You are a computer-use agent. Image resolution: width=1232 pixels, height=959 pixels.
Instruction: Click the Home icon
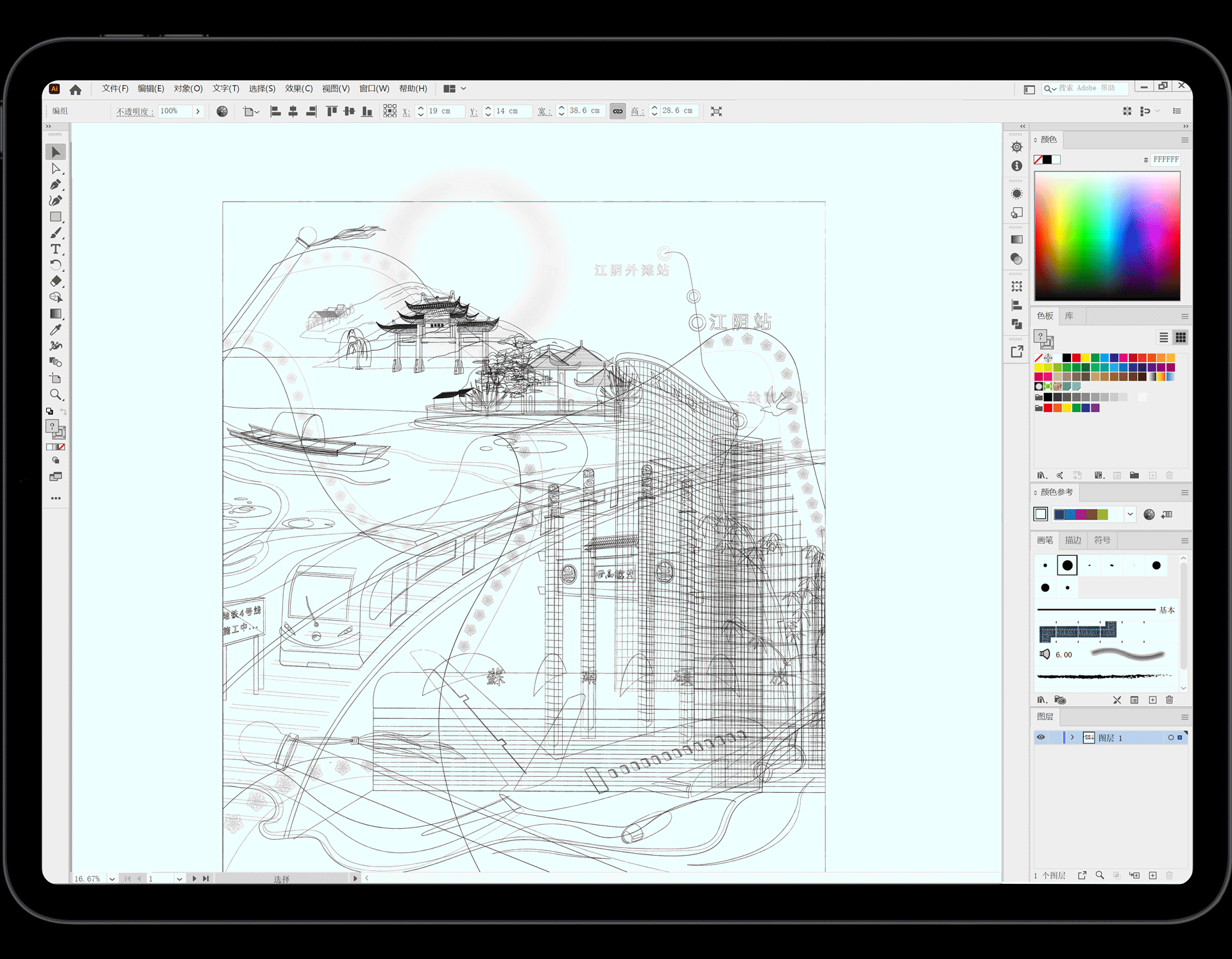(x=76, y=89)
